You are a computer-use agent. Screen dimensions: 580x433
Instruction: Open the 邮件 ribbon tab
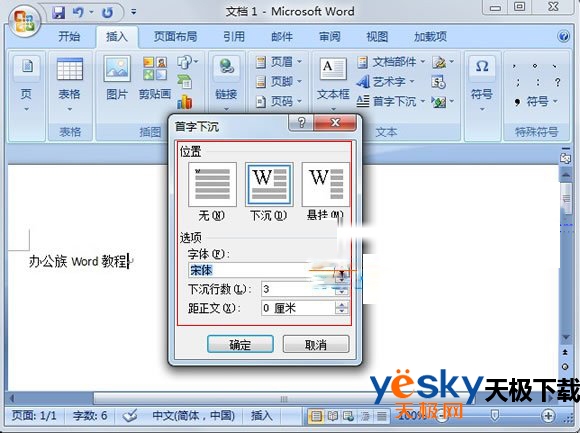[281, 36]
